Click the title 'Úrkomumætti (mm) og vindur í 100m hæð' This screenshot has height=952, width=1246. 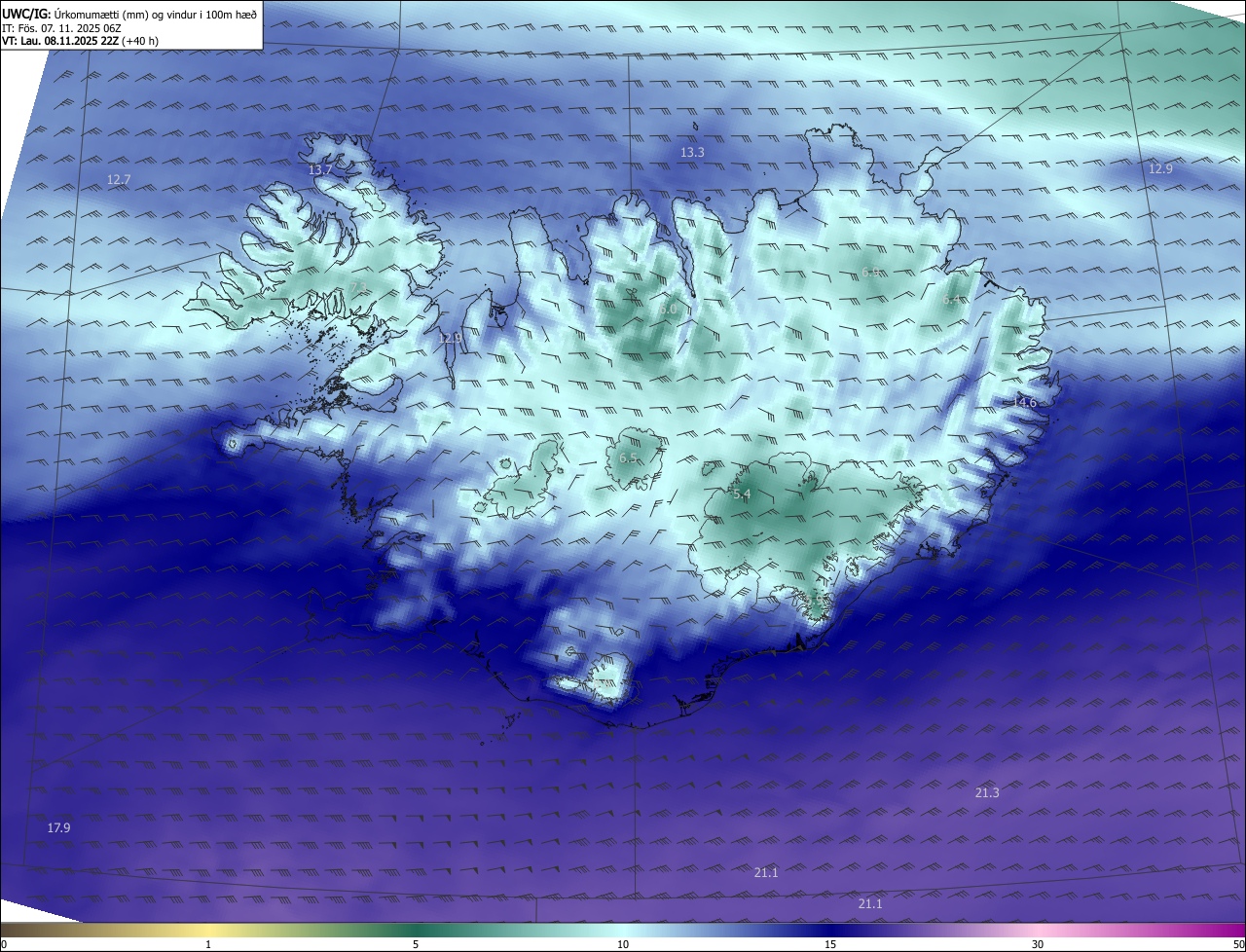point(156,15)
